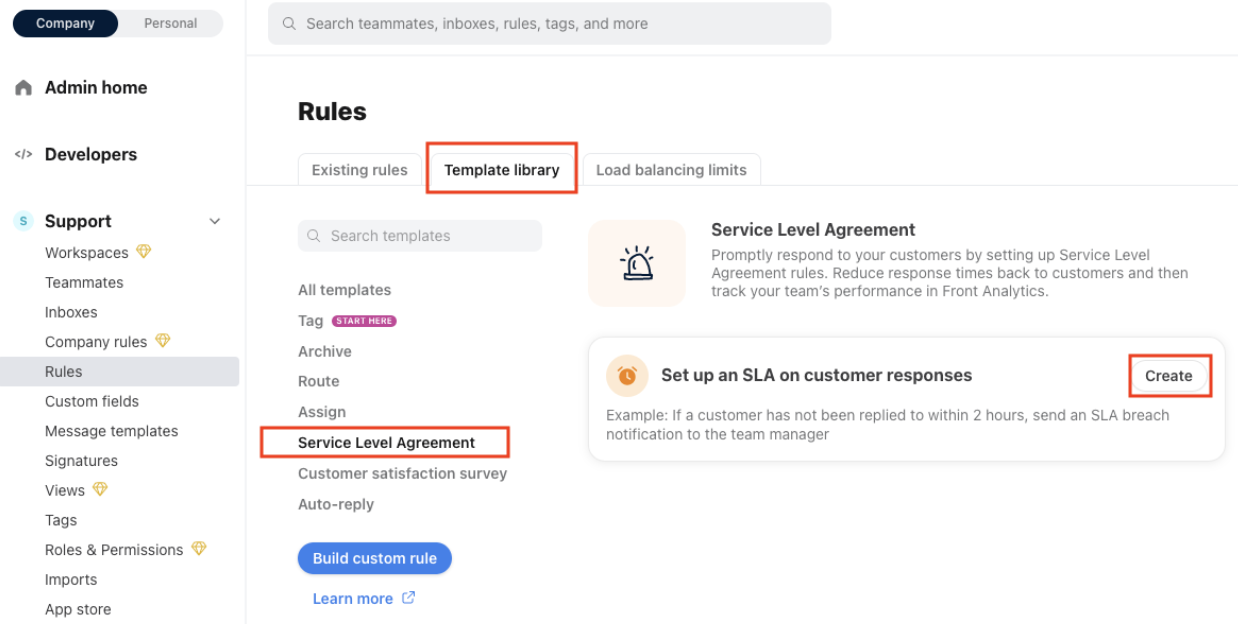Open the Load balancing limits tab
Viewport: 1238px width, 624px height.
click(x=671, y=169)
